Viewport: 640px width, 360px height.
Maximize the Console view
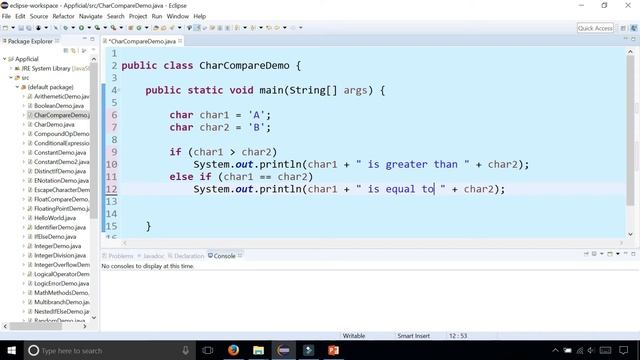click(633, 254)
